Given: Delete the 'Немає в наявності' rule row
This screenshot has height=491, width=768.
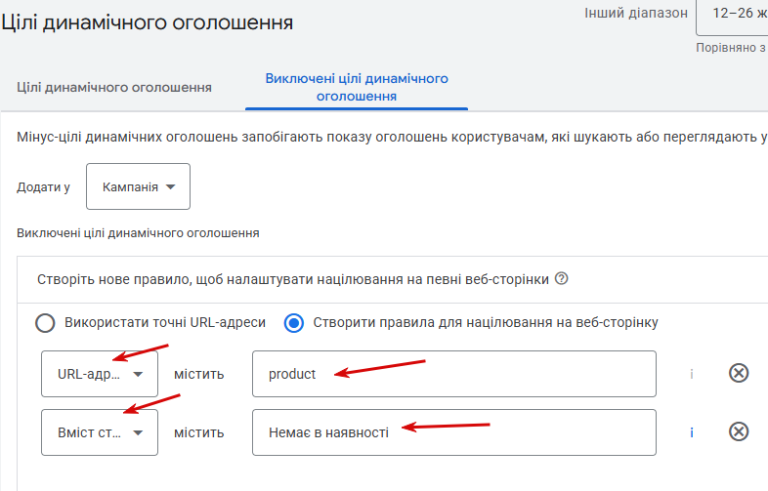Looking at the screenshot, I should pyautogui.click(x=739, y=432).
